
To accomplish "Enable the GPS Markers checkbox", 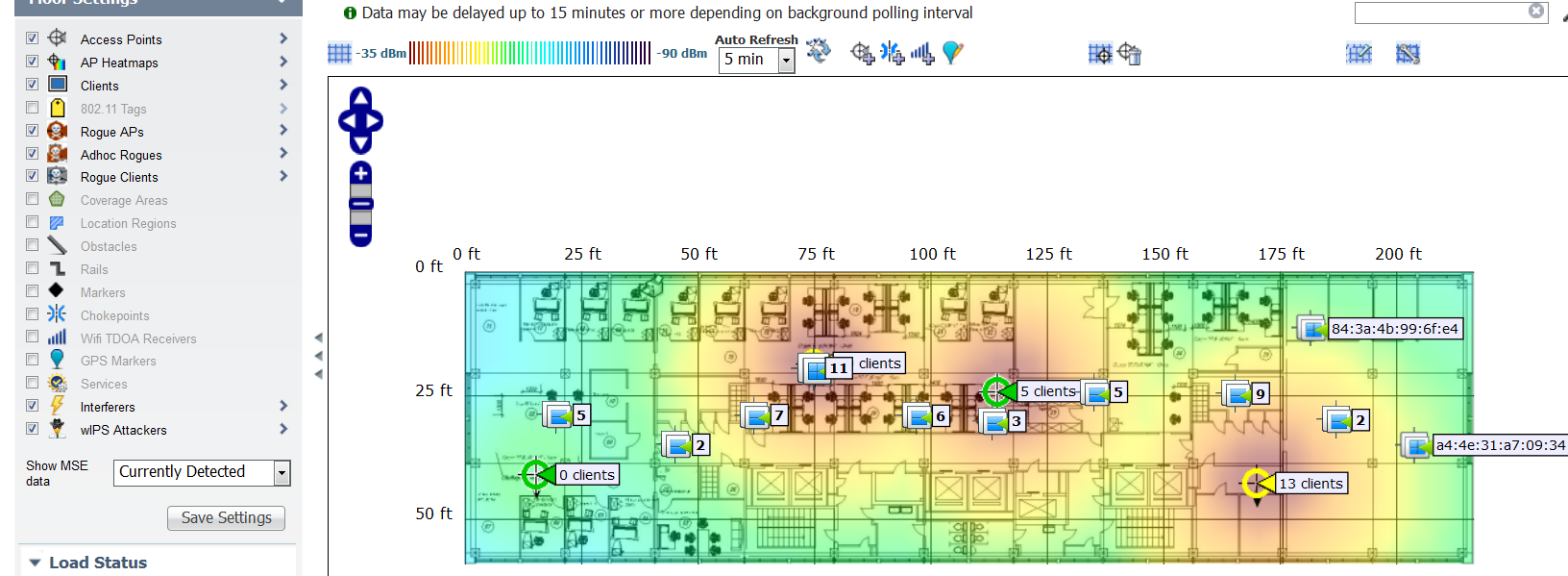I will click(33, 360).
